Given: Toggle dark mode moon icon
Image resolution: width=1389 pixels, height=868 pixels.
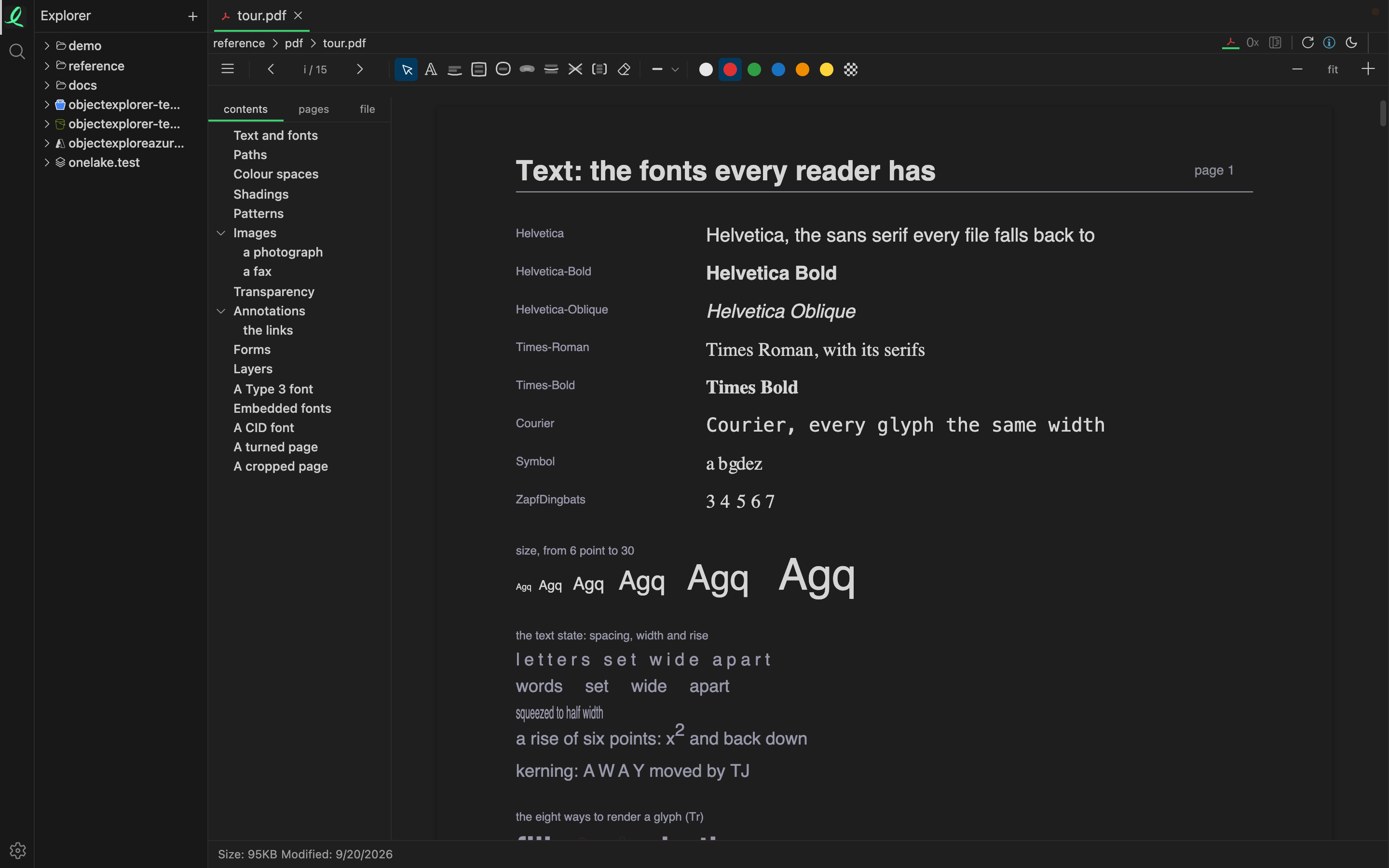Looking at the screenshot, I should pyautogui.click(x=1352, y=43).
